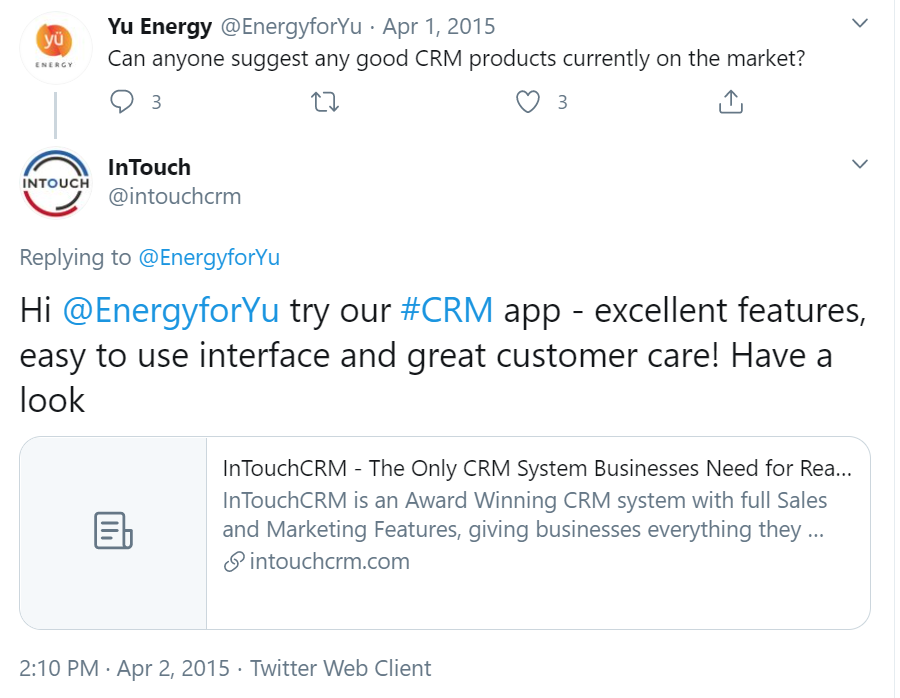Click the @intouchcrm handle
This screenshot has width=900, height=698.
[174, 196]
